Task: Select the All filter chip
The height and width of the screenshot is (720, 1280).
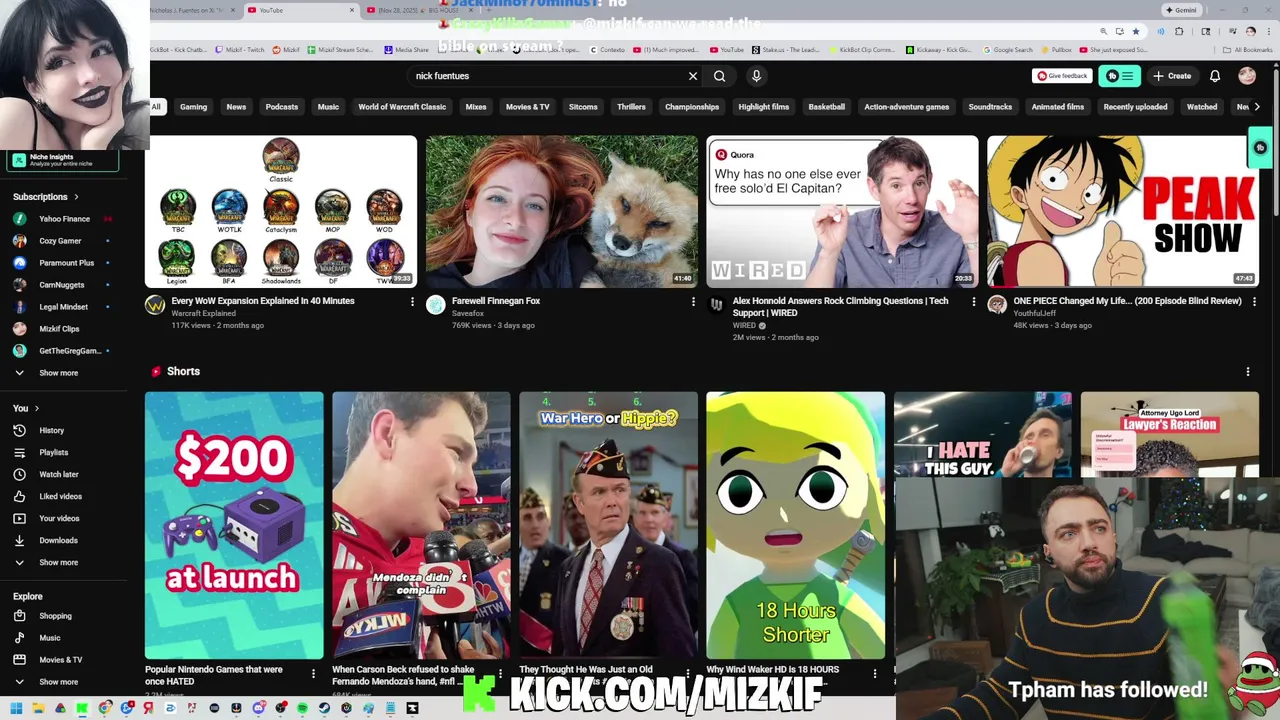Action: [156, 107]
